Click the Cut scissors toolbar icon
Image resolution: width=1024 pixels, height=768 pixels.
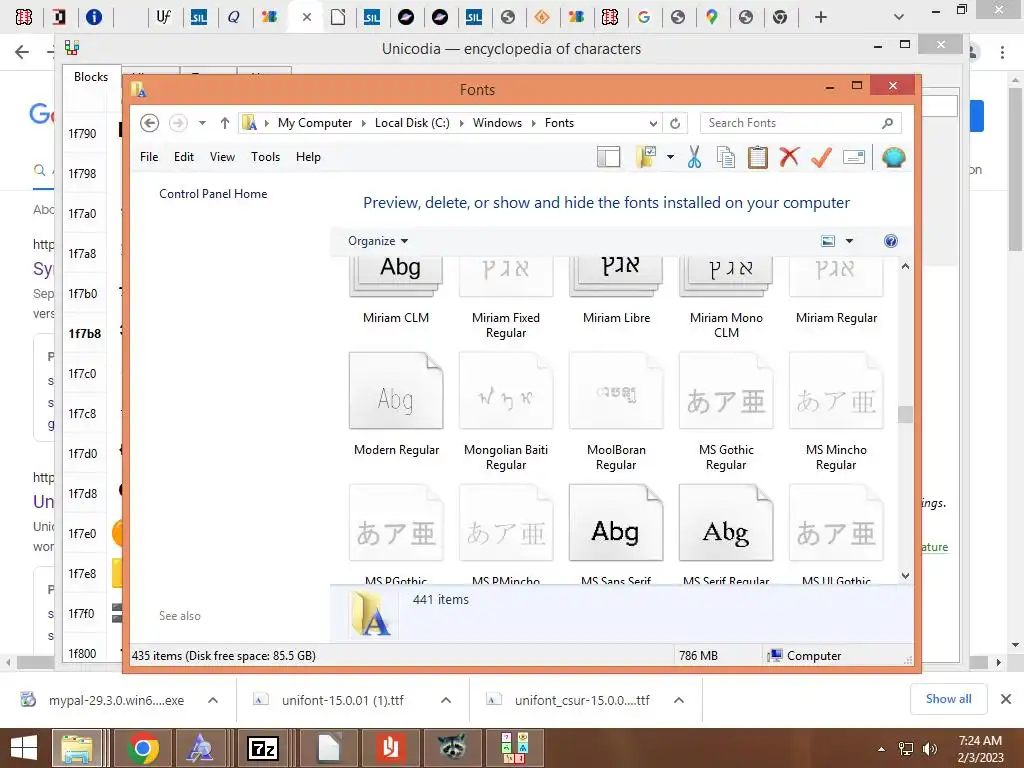point(694,157)
